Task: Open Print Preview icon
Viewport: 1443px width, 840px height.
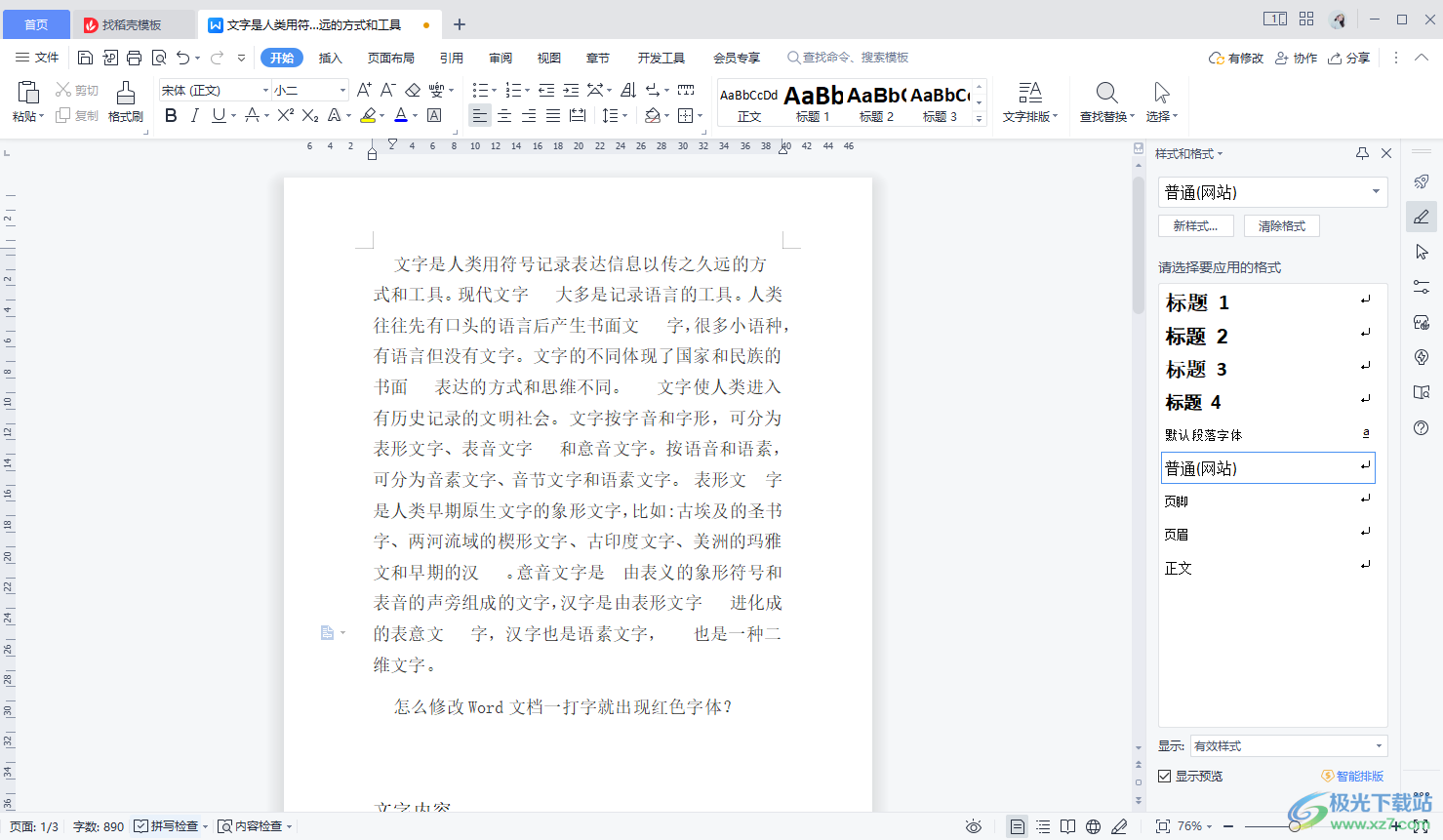Action: 159,58
